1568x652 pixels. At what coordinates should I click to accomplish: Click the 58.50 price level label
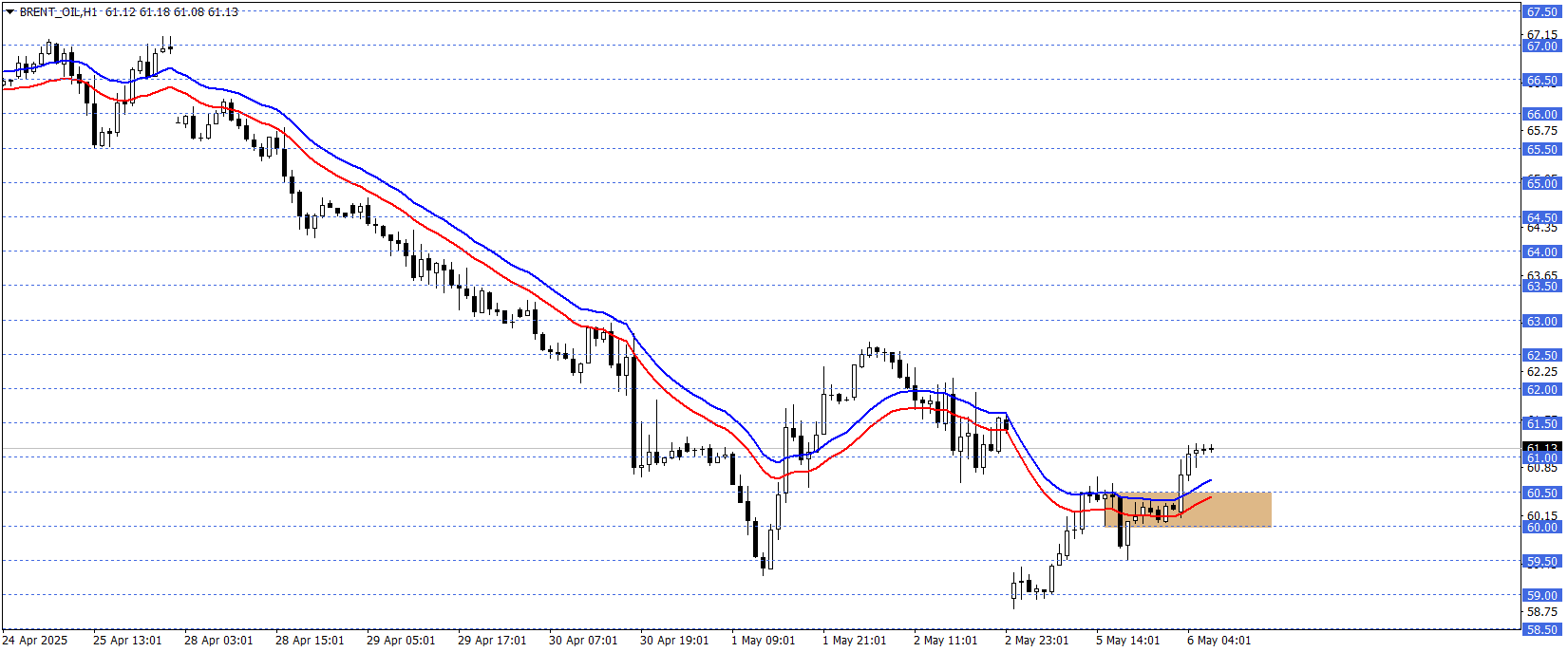click(1543, 629)
